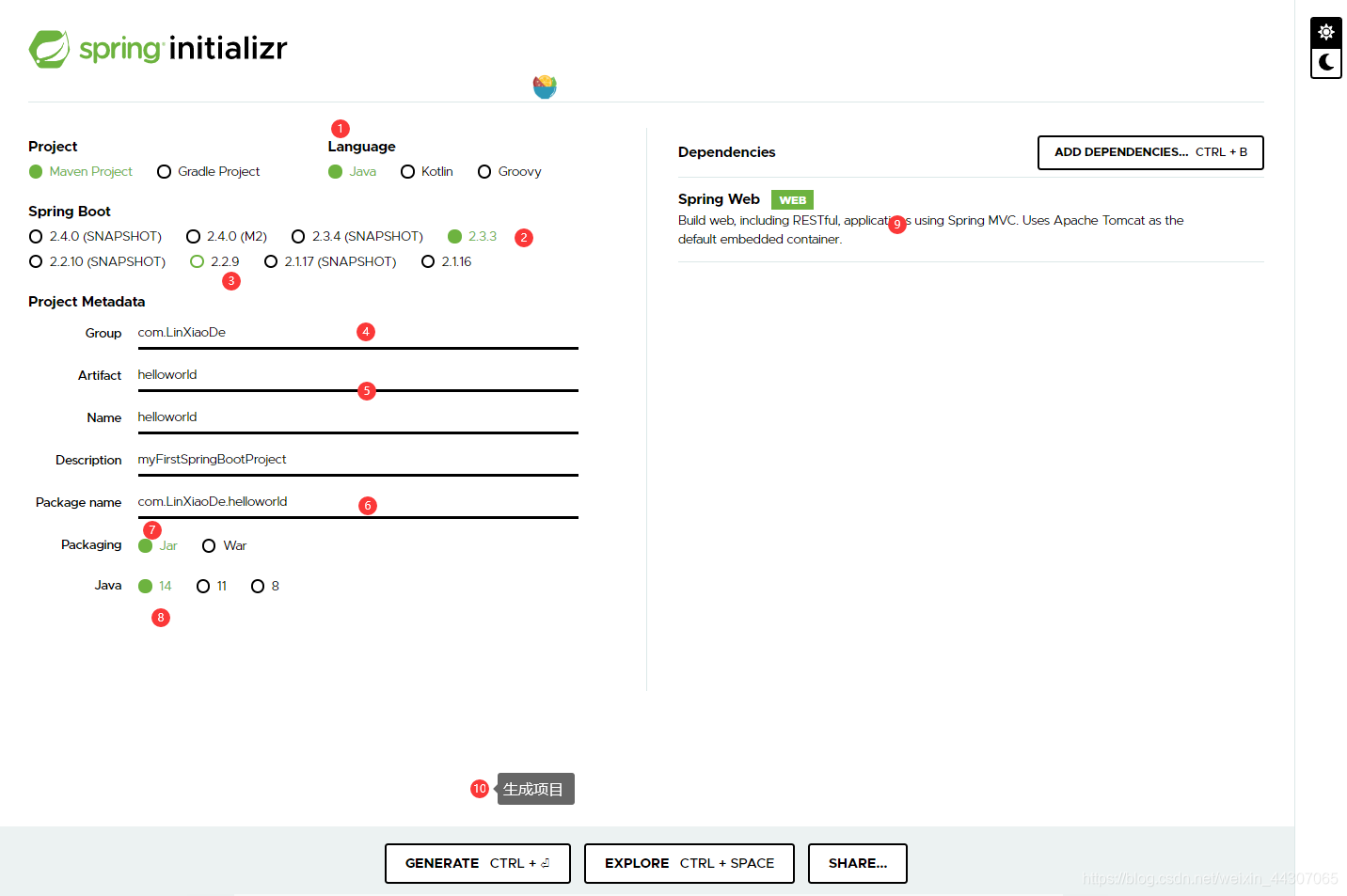Select Spring Boot 2.4.0 (SNAPSHOT)
This screenshot has width=1347, height=896.
coord(96,236)
